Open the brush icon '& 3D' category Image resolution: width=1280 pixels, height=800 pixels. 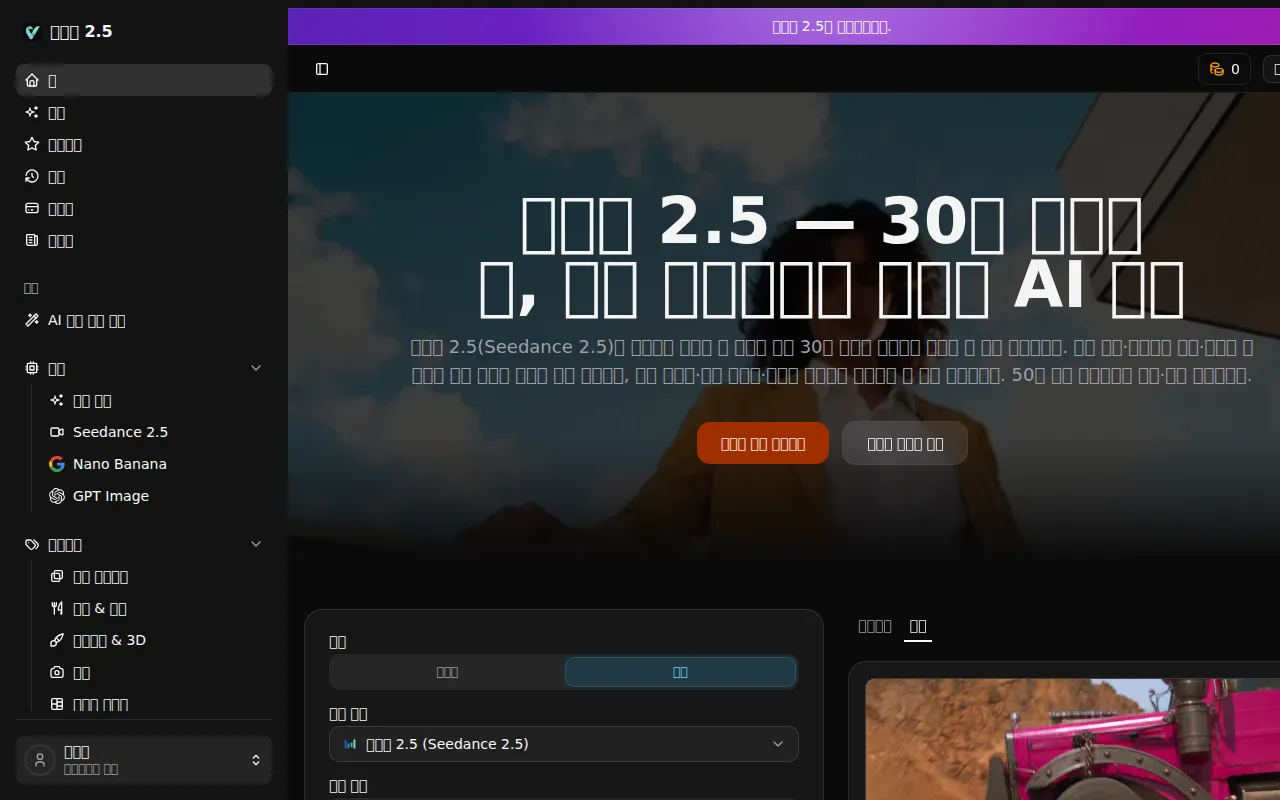(x=156, y=640)
